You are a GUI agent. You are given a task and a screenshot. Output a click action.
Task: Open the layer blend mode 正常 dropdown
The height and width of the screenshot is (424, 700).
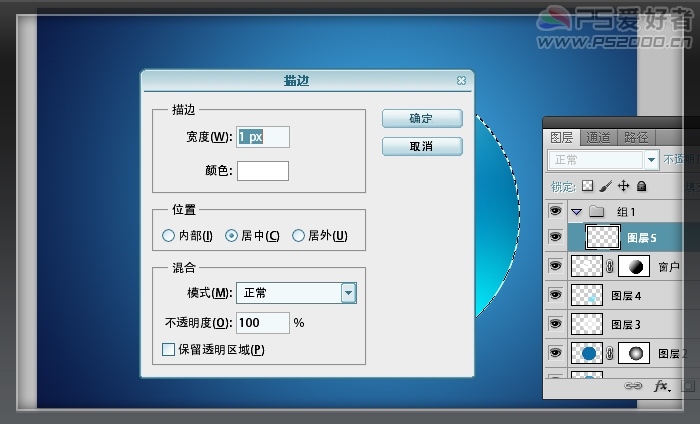coord(603,160)
